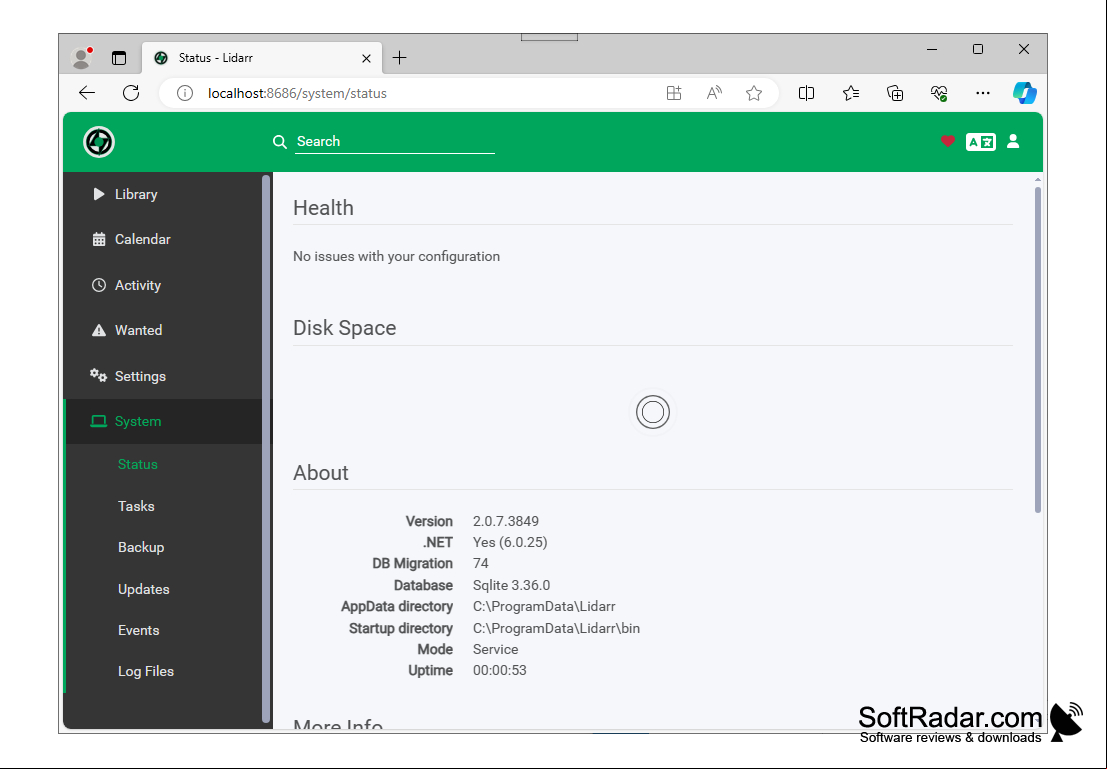View site information icon in address bar
Viewport: 1107px width, 769px height.
click(185, 93)
